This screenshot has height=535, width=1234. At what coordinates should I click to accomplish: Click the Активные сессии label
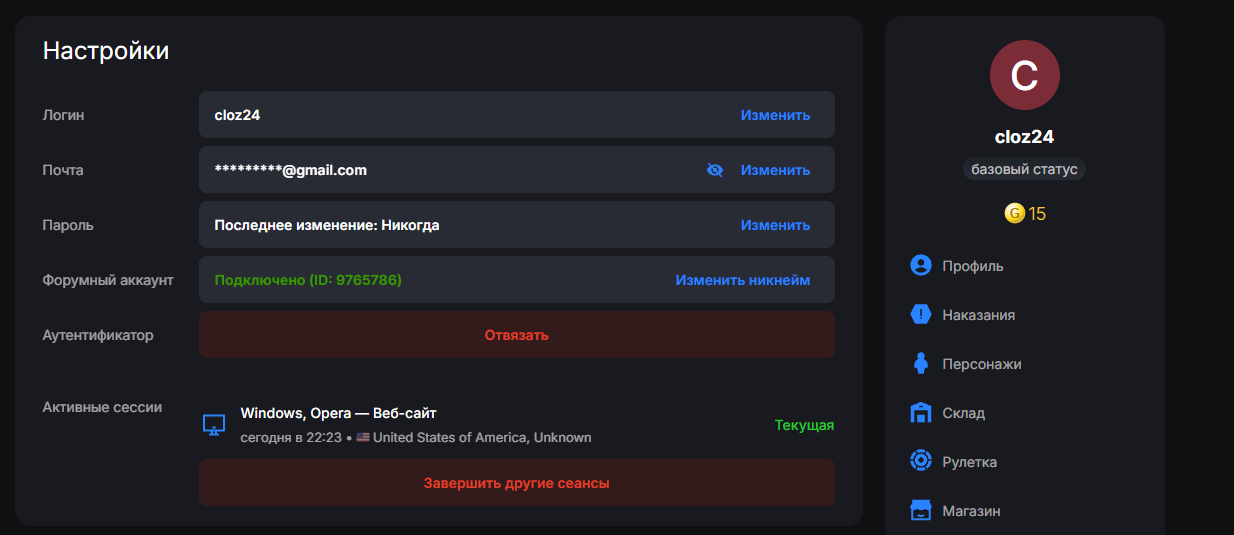pos(102,407)
